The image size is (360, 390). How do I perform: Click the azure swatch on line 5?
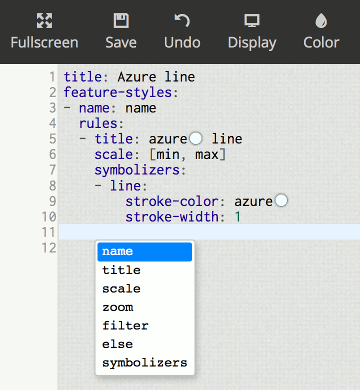(x=196, y=138)
